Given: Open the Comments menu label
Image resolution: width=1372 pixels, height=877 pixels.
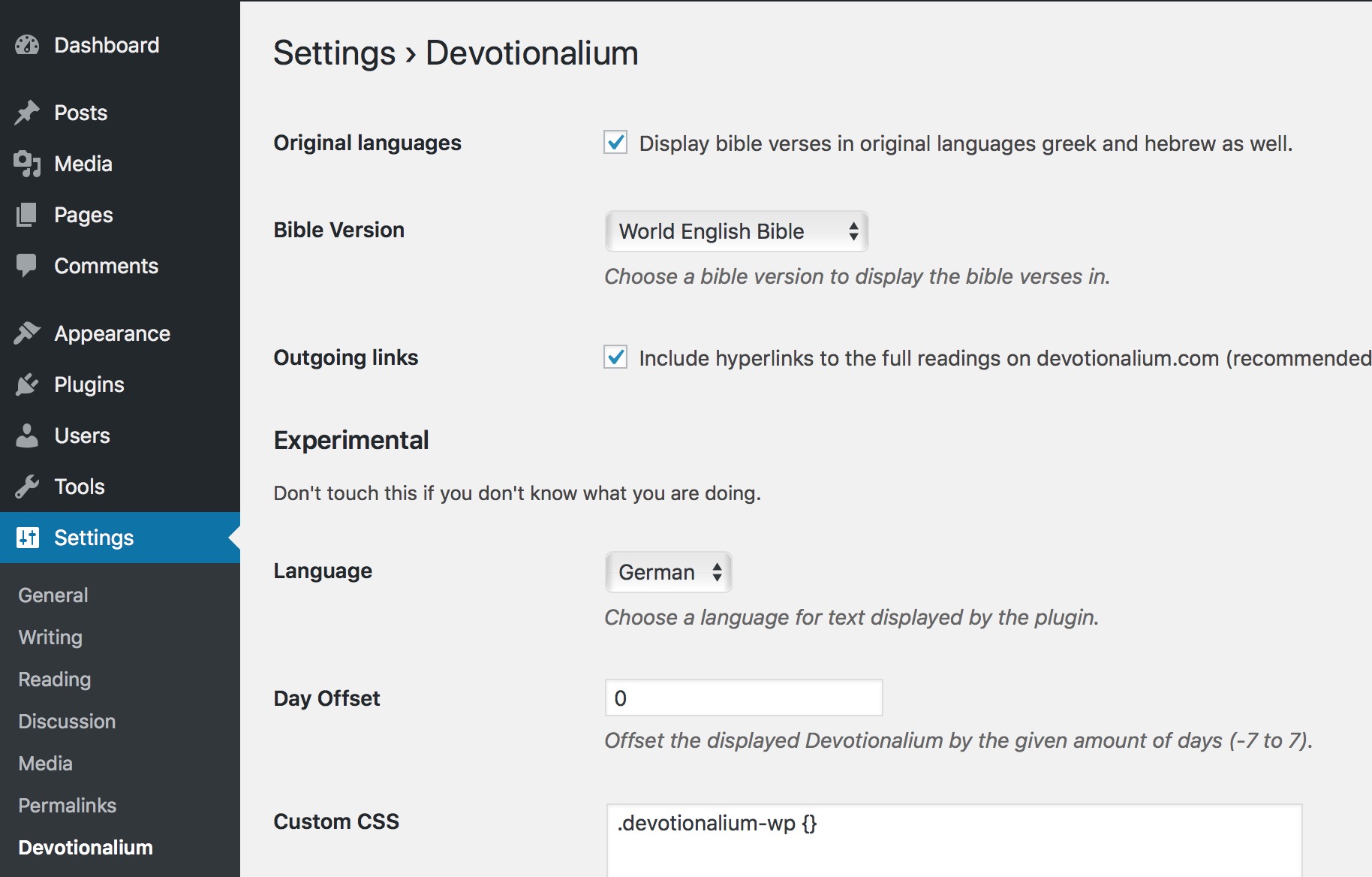Looking at the screenshot, I should pyautogui.click(x=106, y=266).
